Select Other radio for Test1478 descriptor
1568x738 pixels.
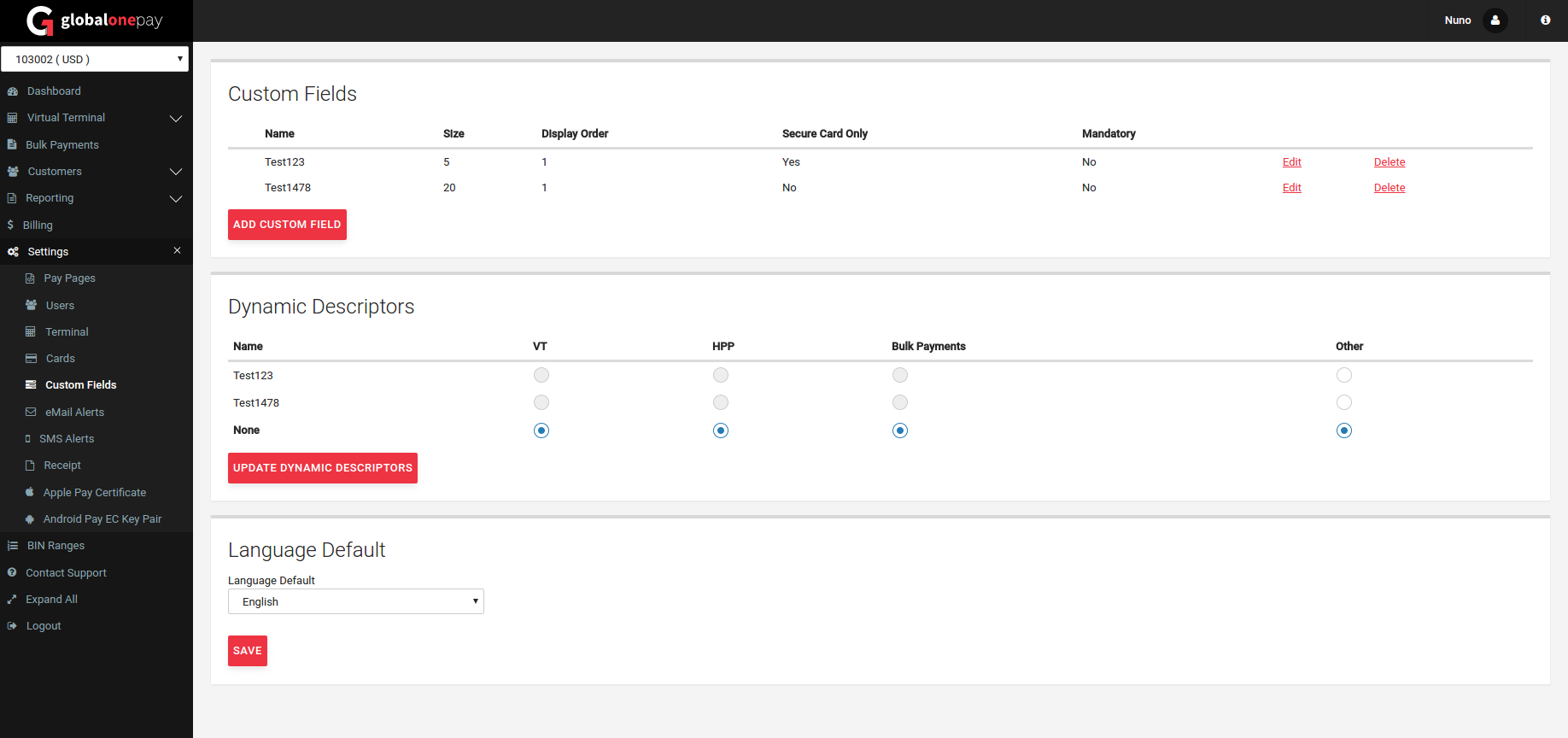[1344, 402]
